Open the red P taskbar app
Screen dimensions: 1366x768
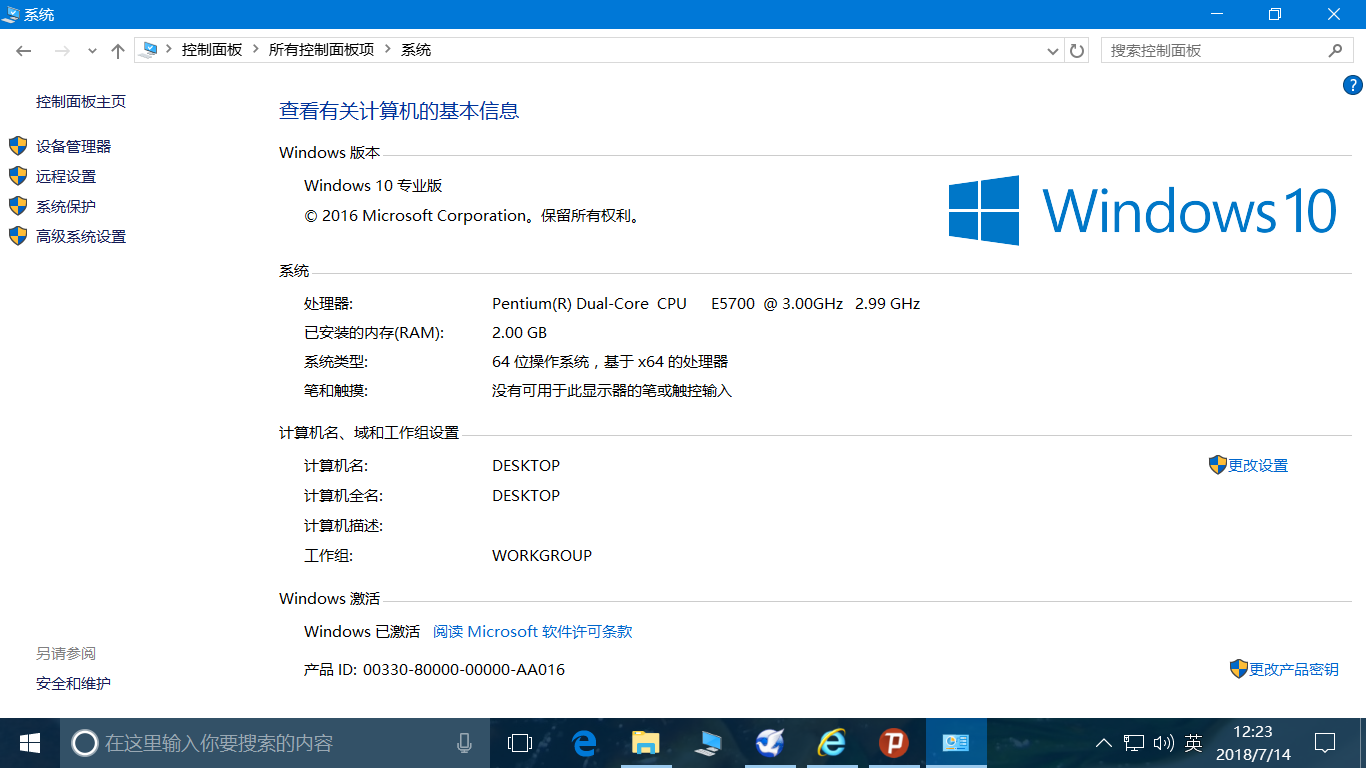(x=894, y=743)
